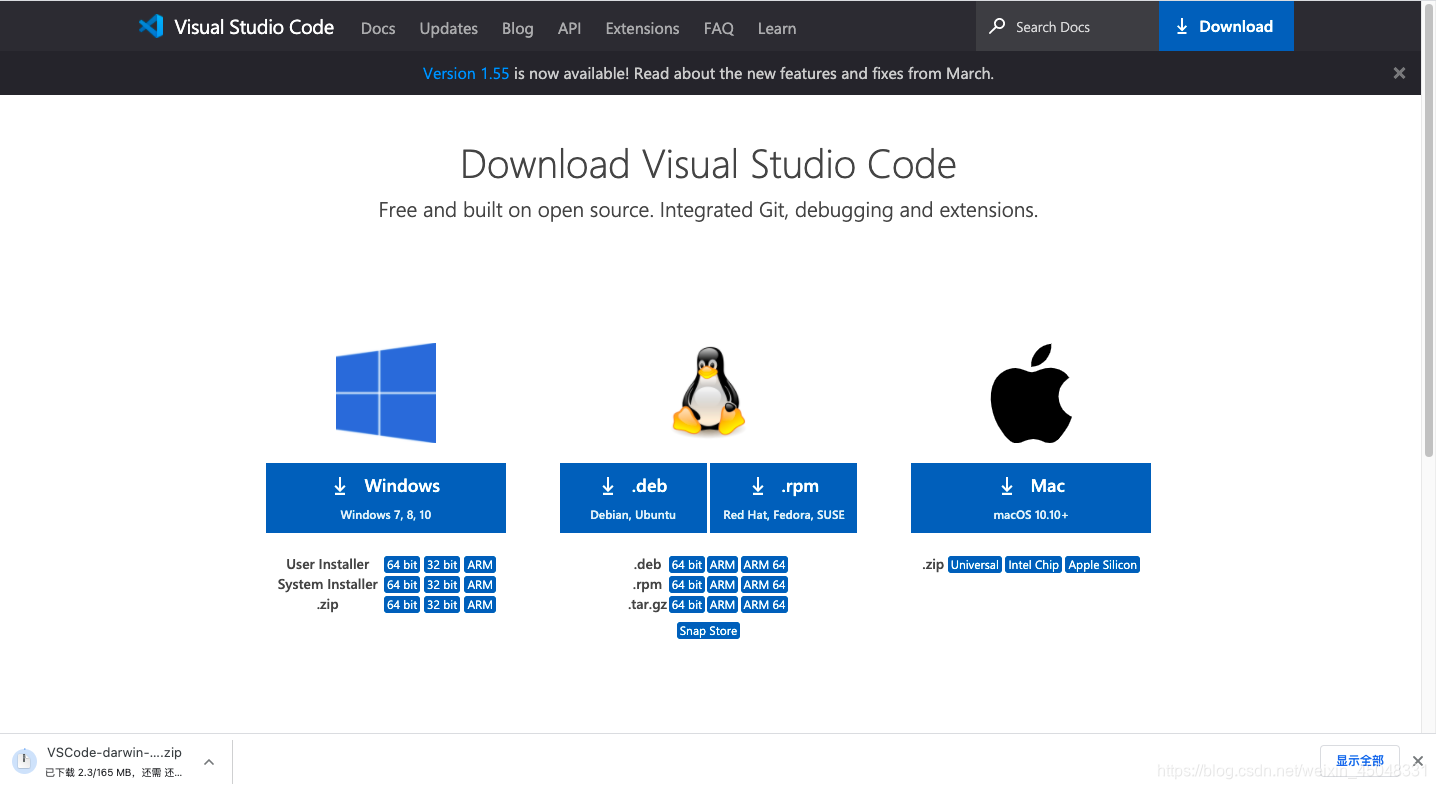Select Windows .zip 32 bit
The image size is (1436, 789).
[x=442, y=605]
